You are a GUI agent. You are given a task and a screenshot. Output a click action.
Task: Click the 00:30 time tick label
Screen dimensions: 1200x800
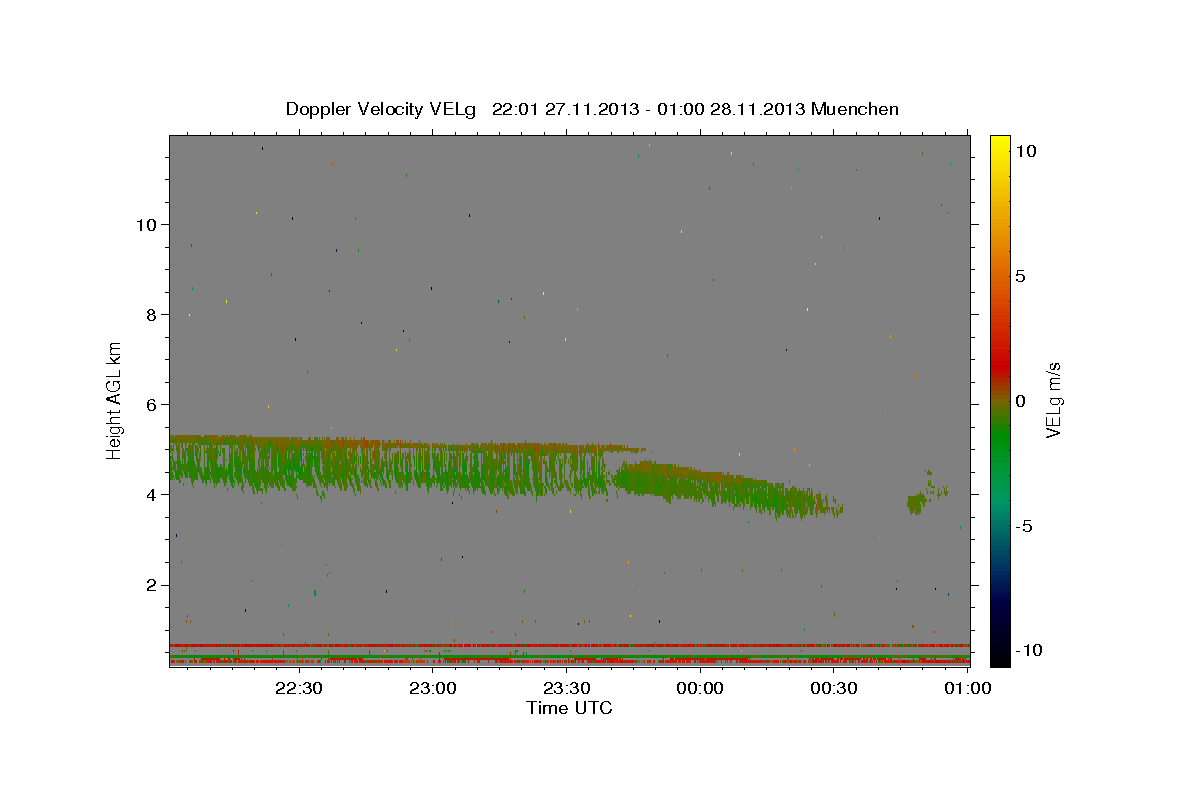pyautogui.click(x=834, y=688)
